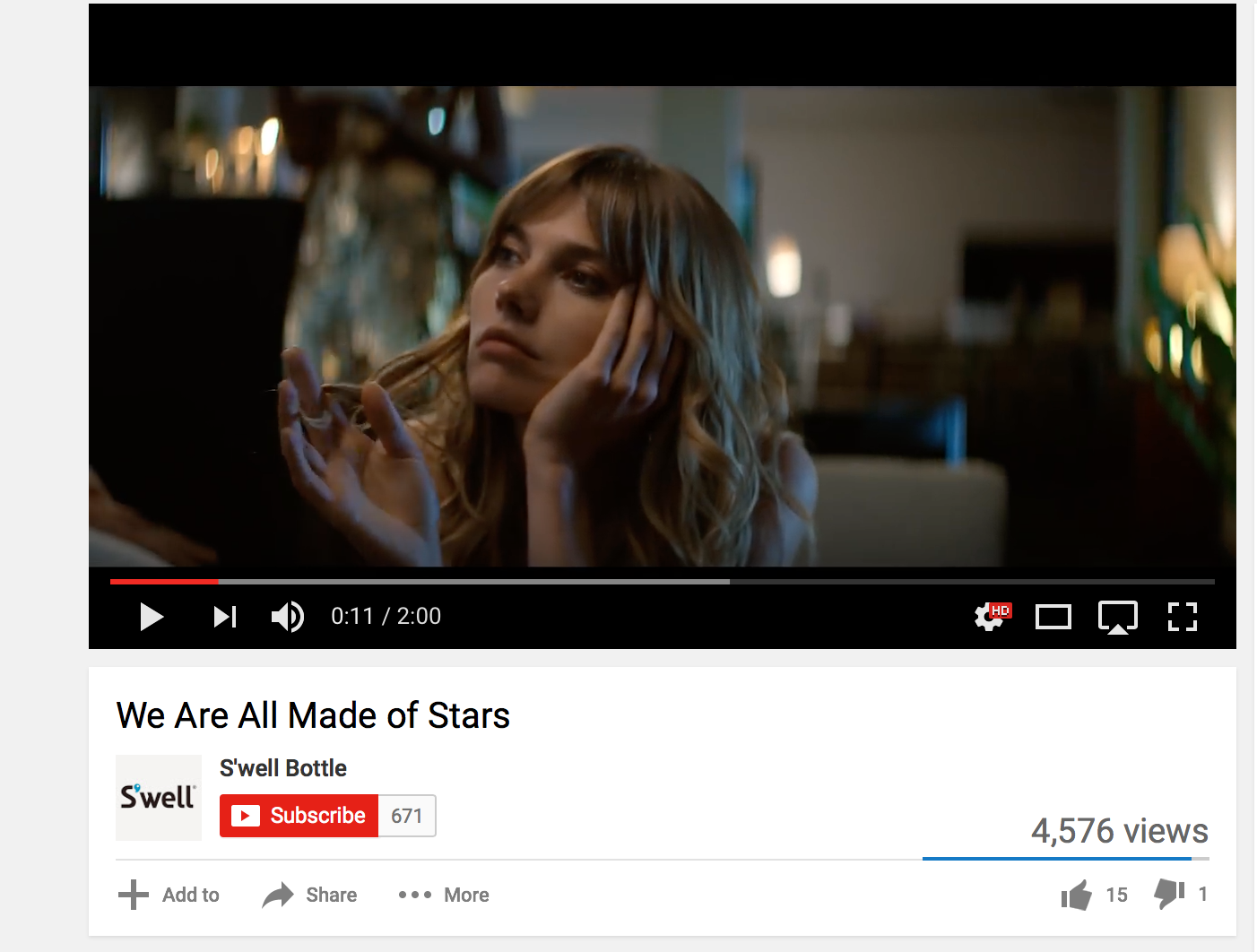Like the video with thumbs up
Image resolution: width=1257 pixels, height=952 pixels.
click(x=1076, y=895)
